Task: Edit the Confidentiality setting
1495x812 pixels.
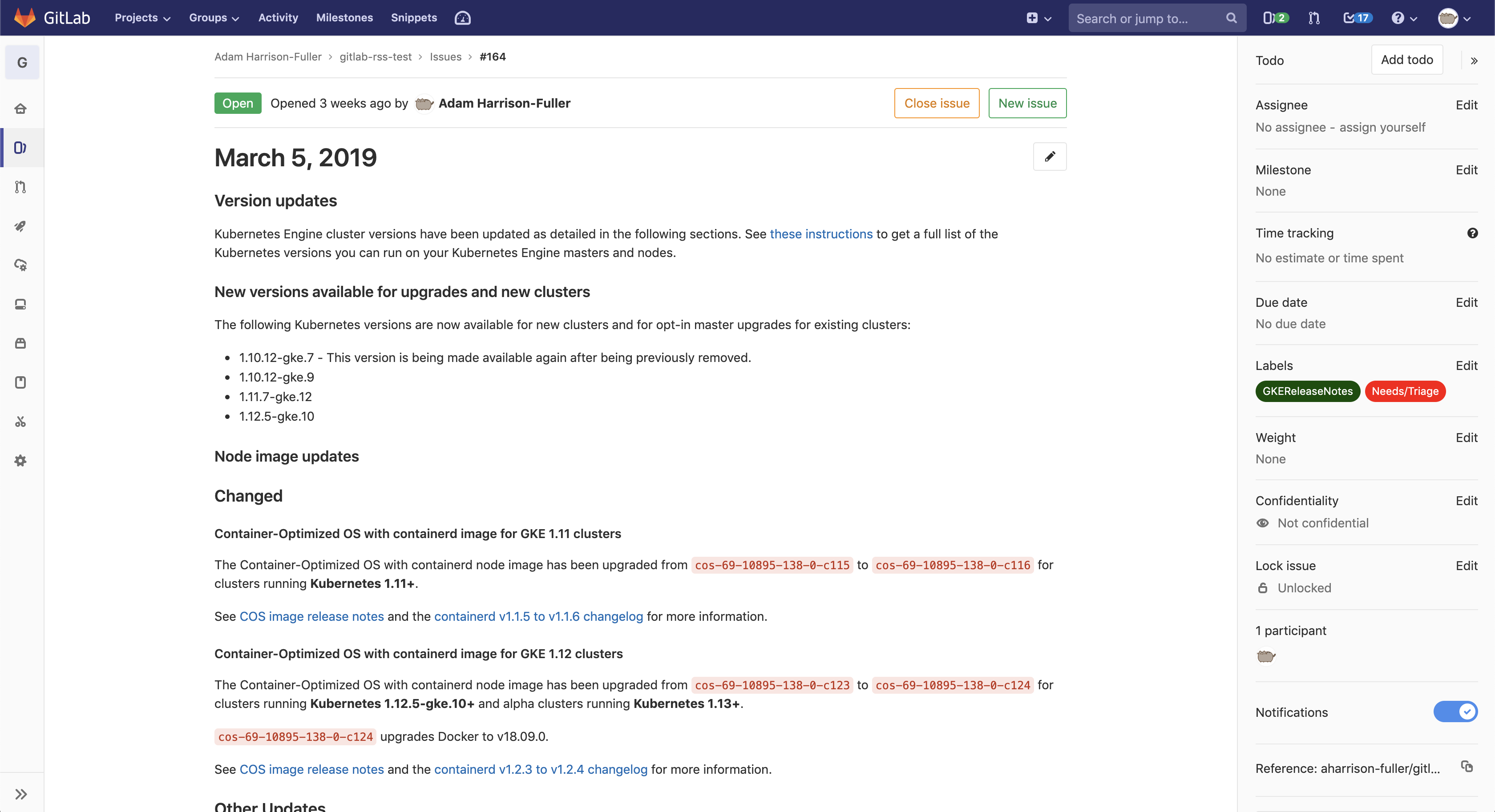Action: (1466, 501)
